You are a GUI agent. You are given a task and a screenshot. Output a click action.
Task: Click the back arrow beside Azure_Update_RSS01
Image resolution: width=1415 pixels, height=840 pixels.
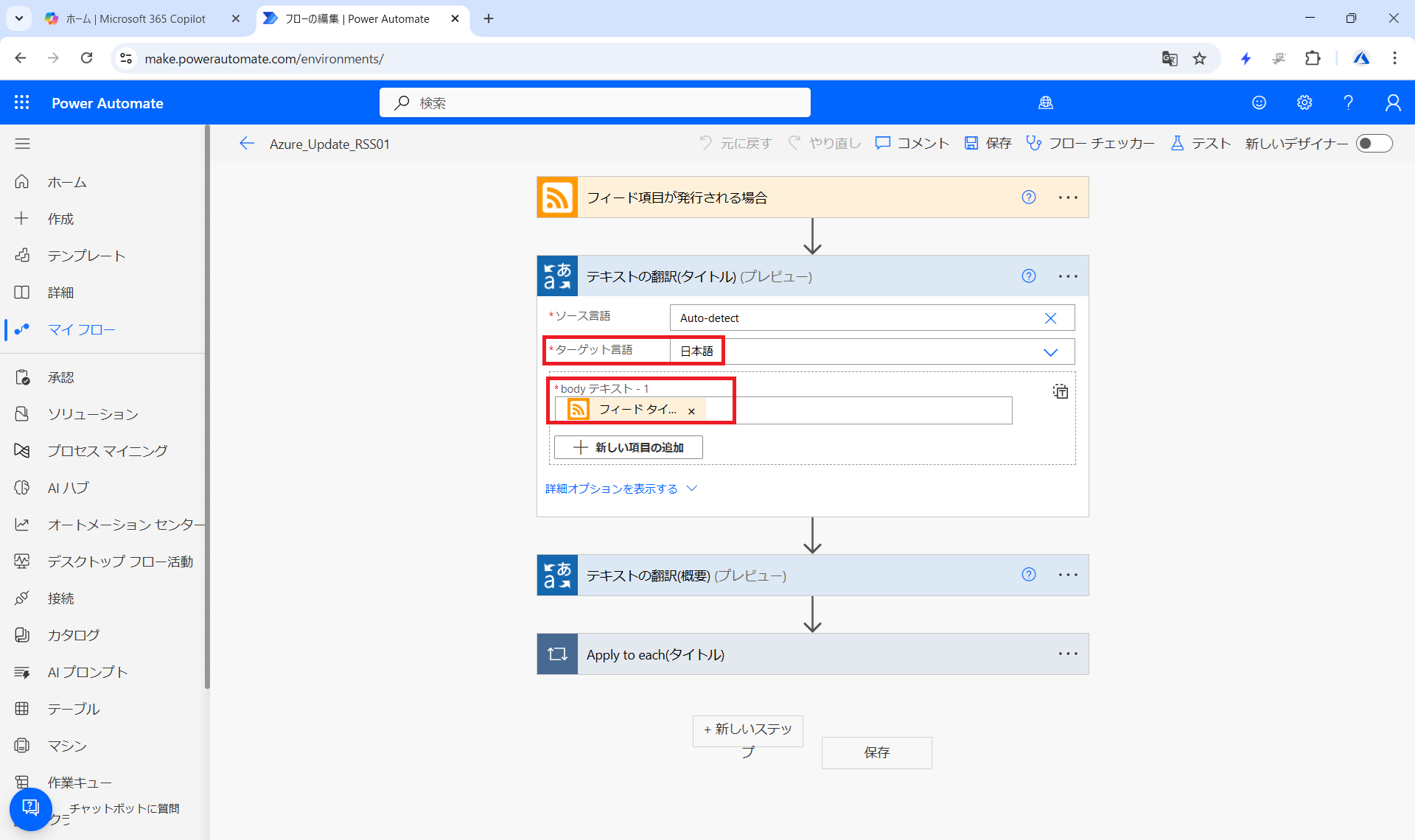point(247,144)
